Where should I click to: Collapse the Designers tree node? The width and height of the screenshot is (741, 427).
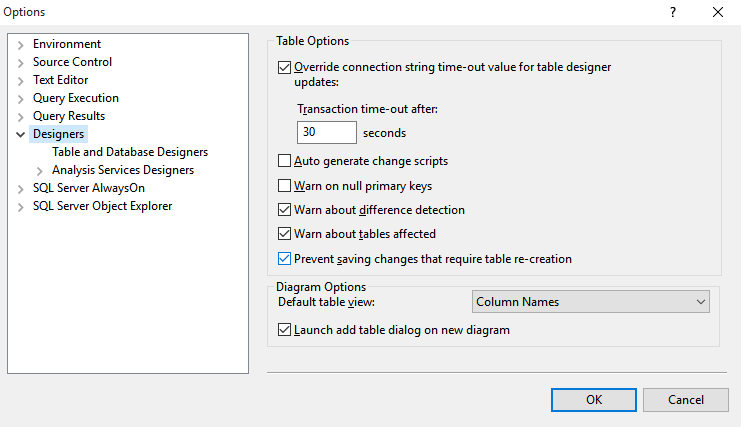[20, 135]
